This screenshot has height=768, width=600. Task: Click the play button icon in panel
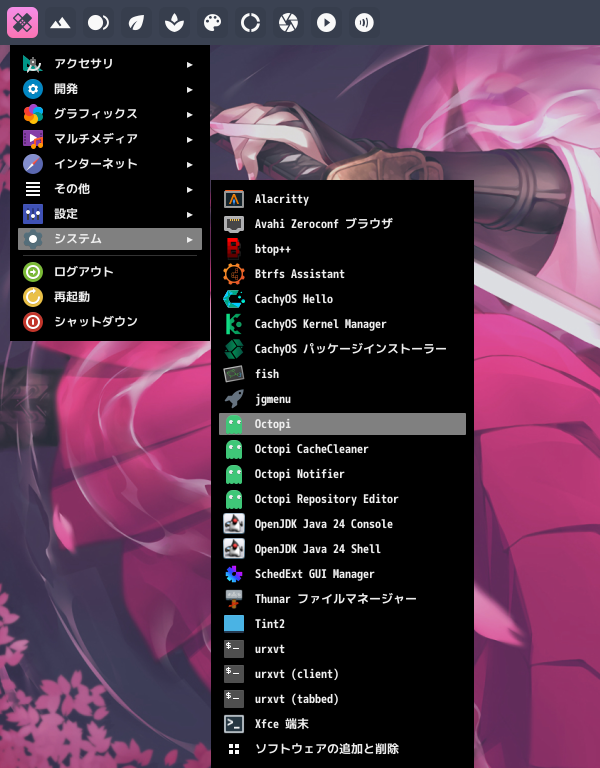click(x=326, y=23)
